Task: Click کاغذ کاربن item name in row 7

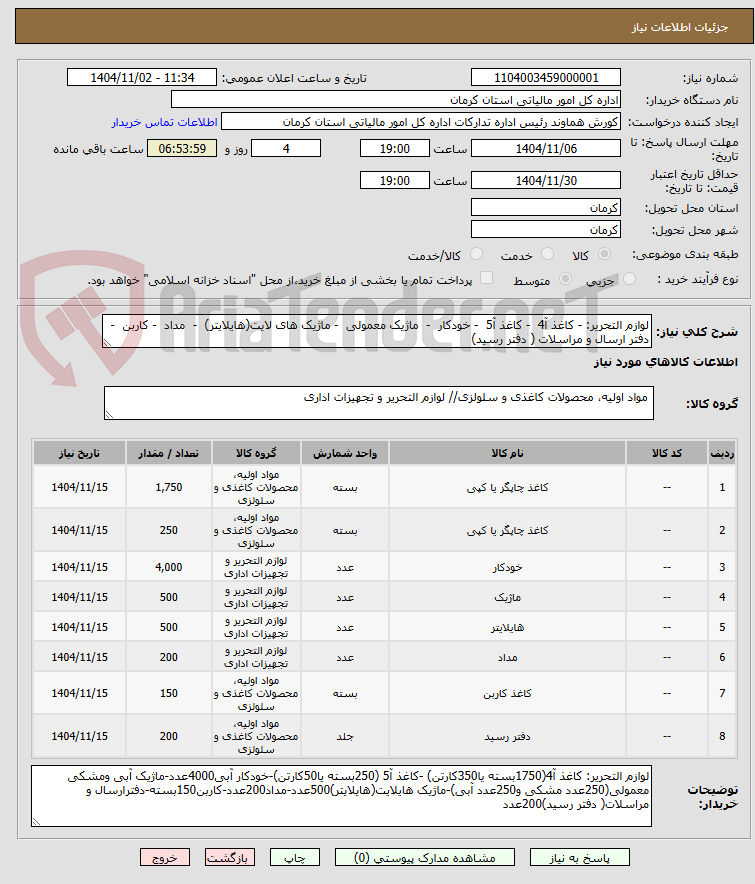Action: (x=507, y=693)
